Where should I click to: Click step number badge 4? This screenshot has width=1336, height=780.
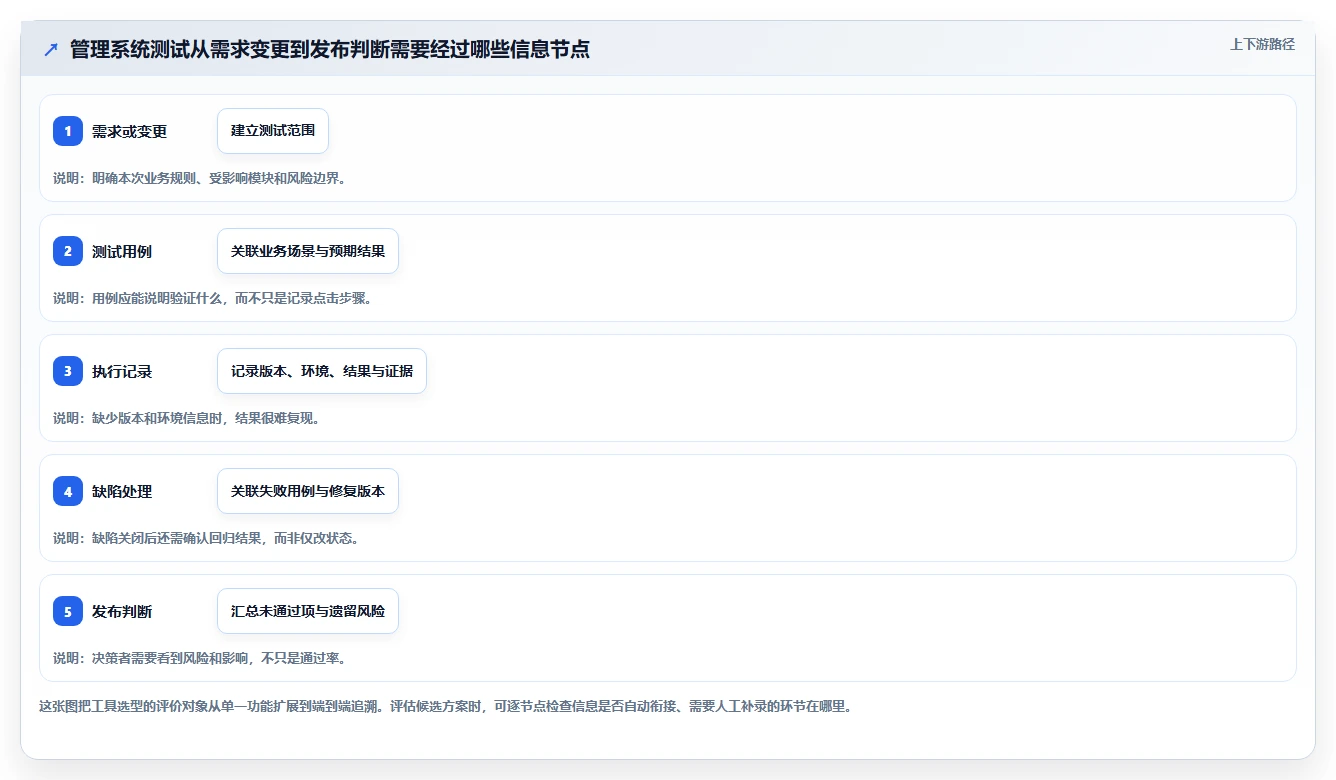pyautogui.click(x=68, y=491)
